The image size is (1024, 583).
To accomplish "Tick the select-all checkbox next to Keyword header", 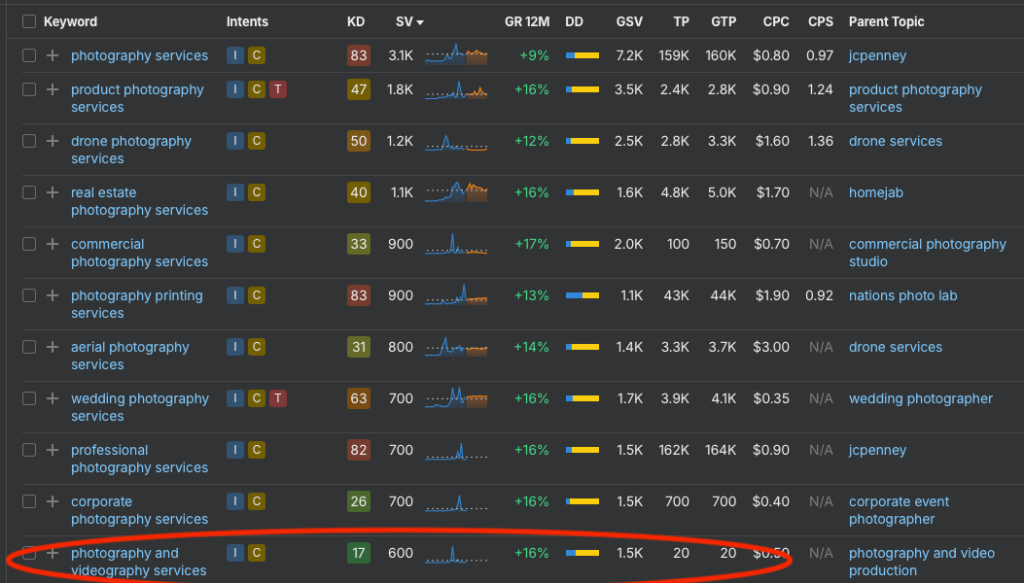I will click(29, 22).
